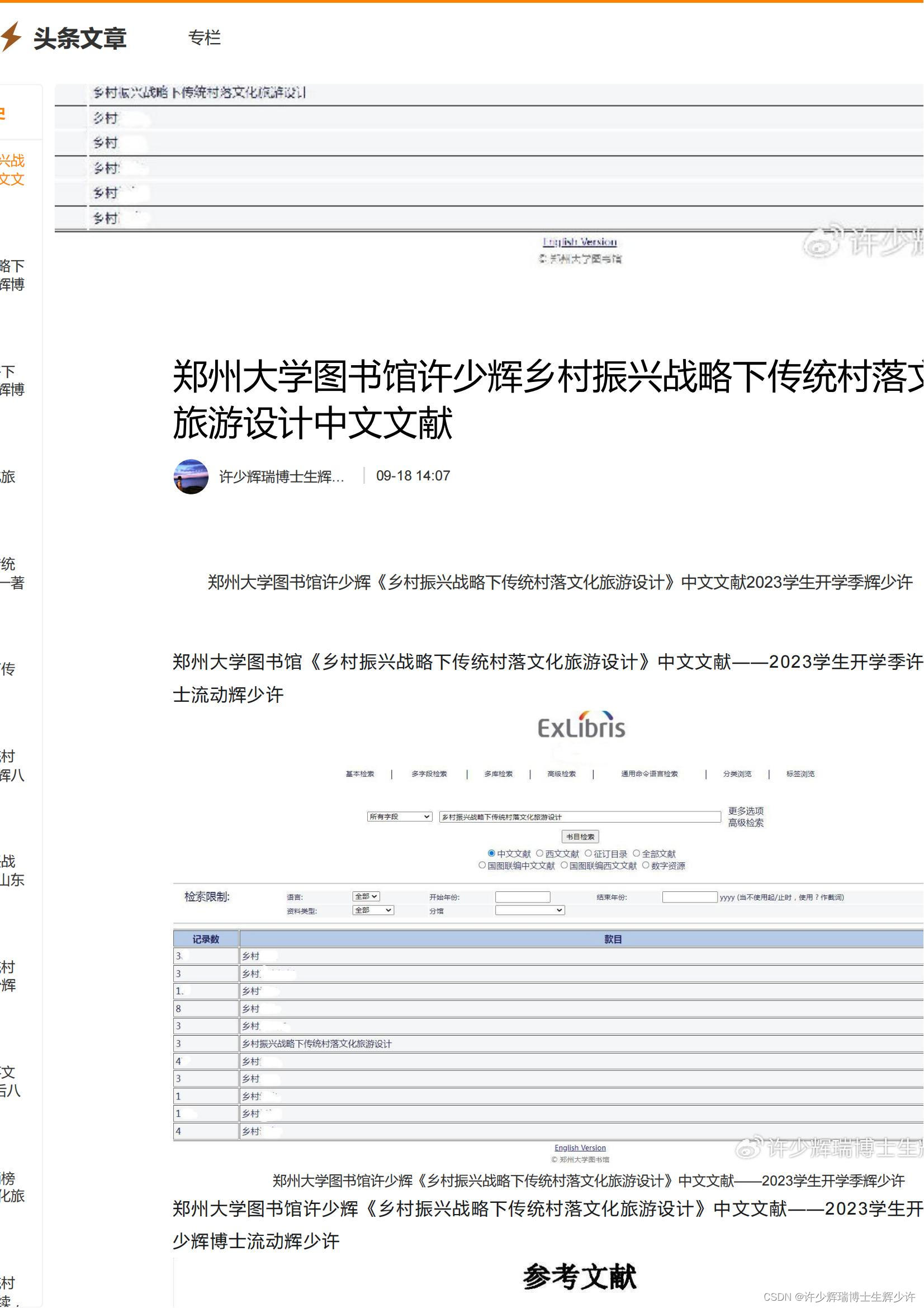Select the 国图联编中文文献 radio button
The width and height of the screenshot is (924, 1308).
coord(482,865)
